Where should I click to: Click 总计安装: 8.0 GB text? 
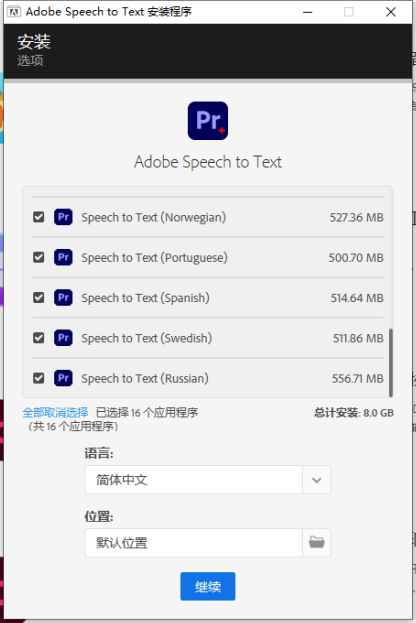pyautogui.click(x=354, y=413)
